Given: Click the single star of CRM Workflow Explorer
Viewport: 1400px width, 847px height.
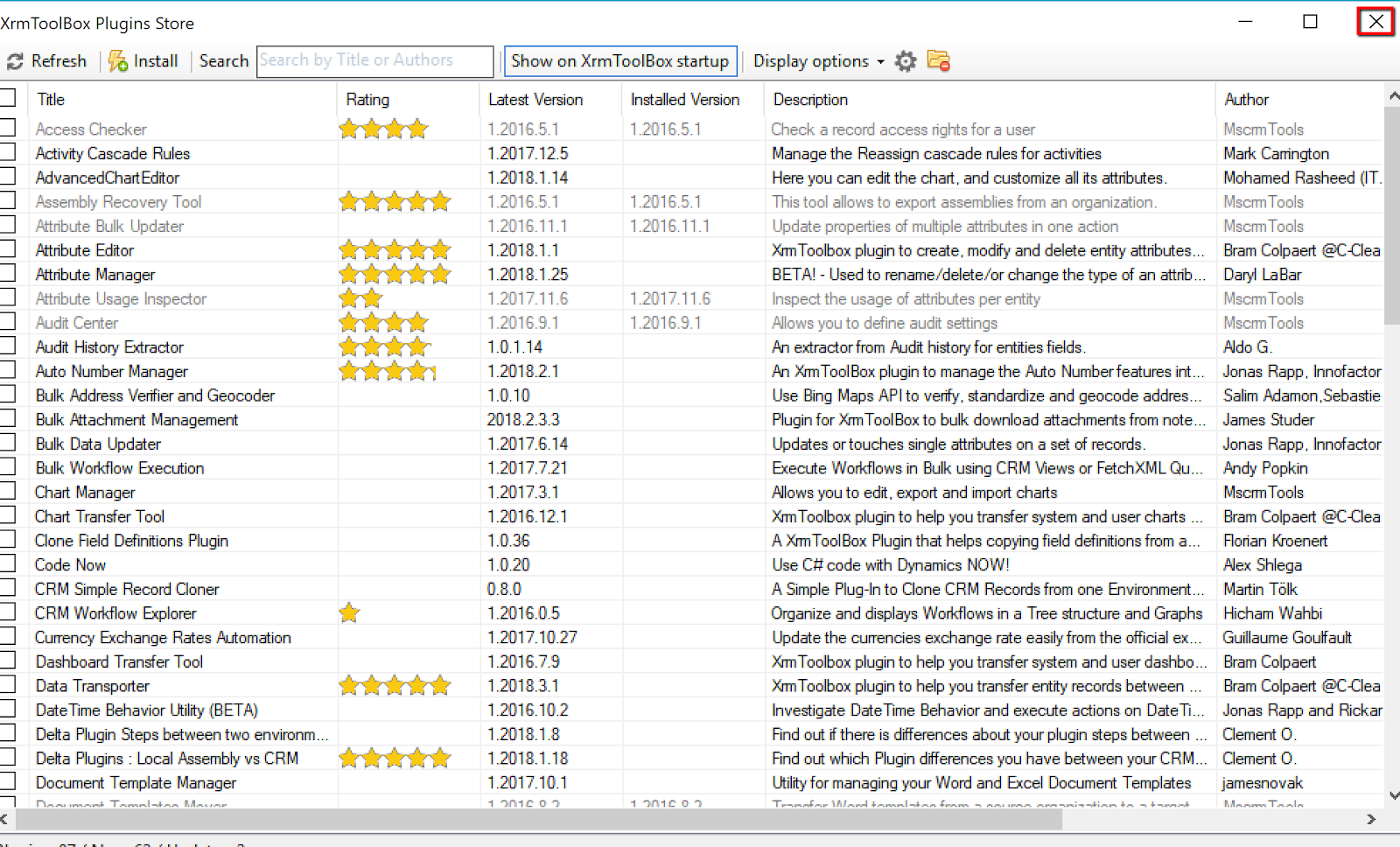Looking at the screenshot, I should click(350, 613).
